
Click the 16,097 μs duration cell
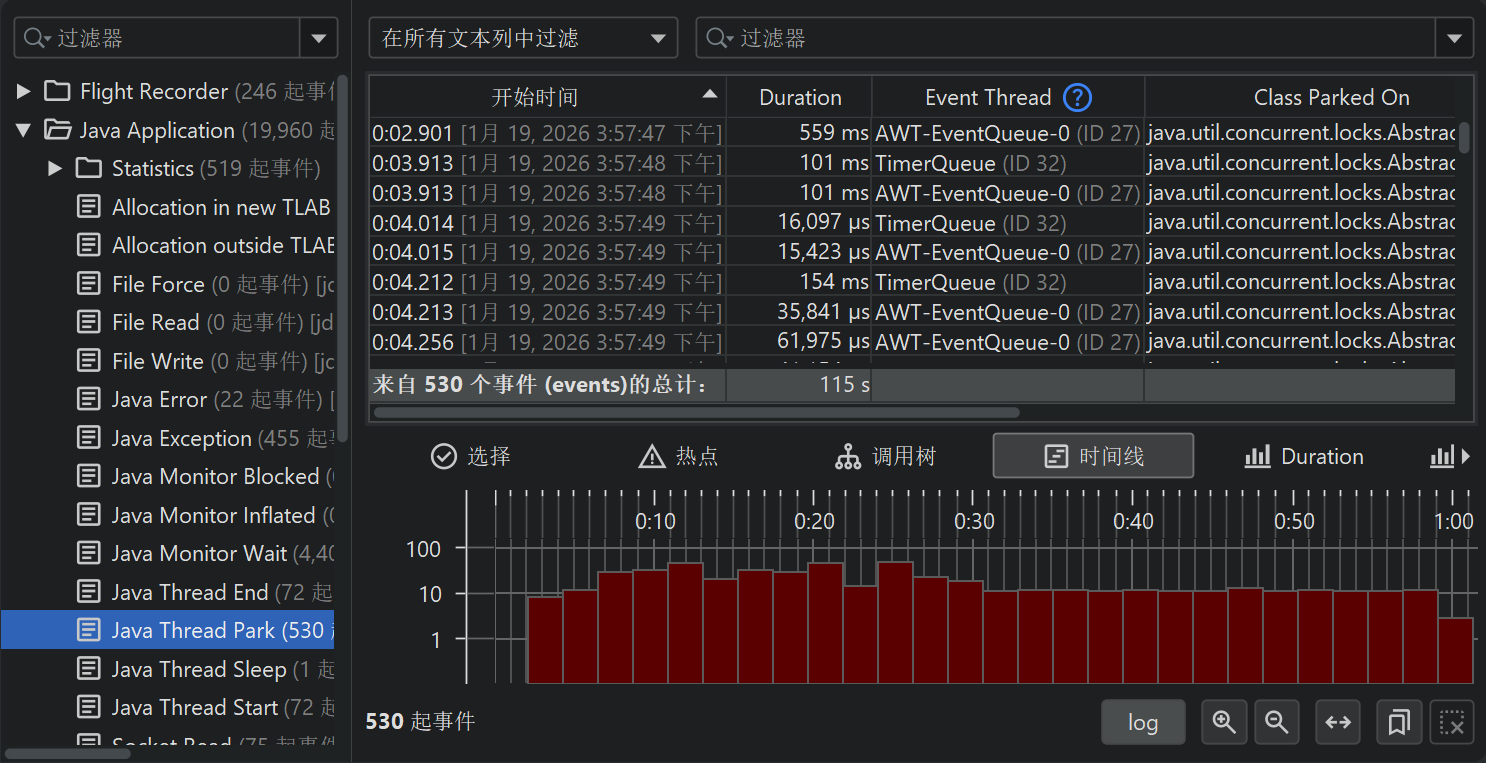point(799,223)
